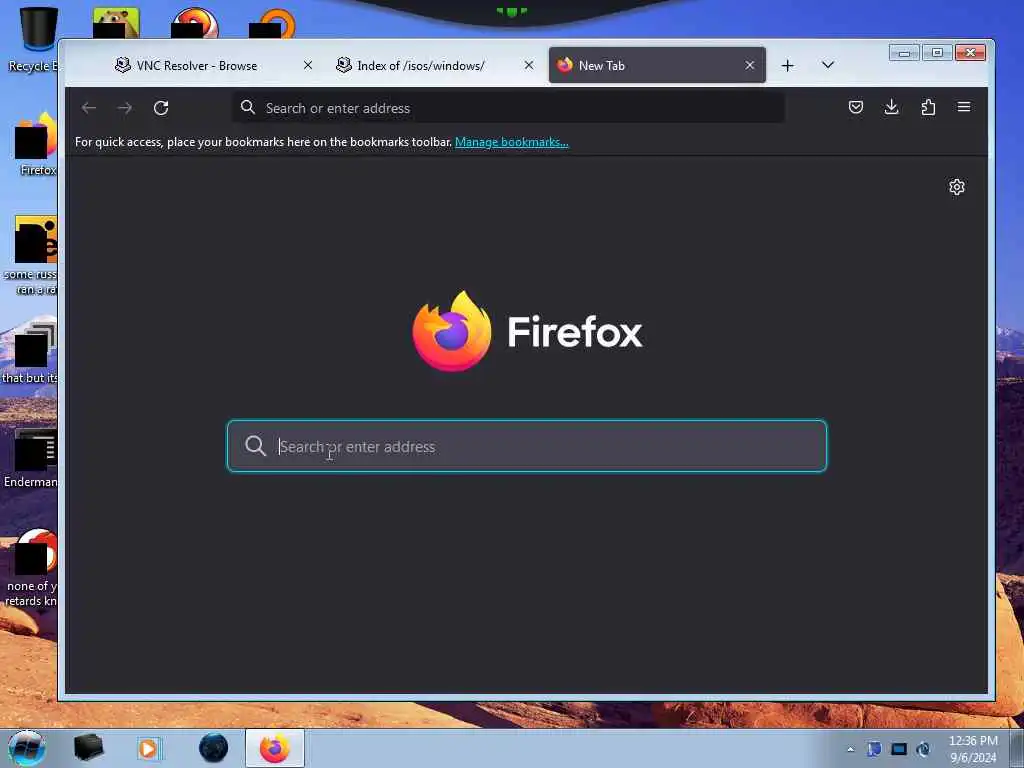
Task: Open the Extensions puzzle icon
Action: tap(928, 107)
